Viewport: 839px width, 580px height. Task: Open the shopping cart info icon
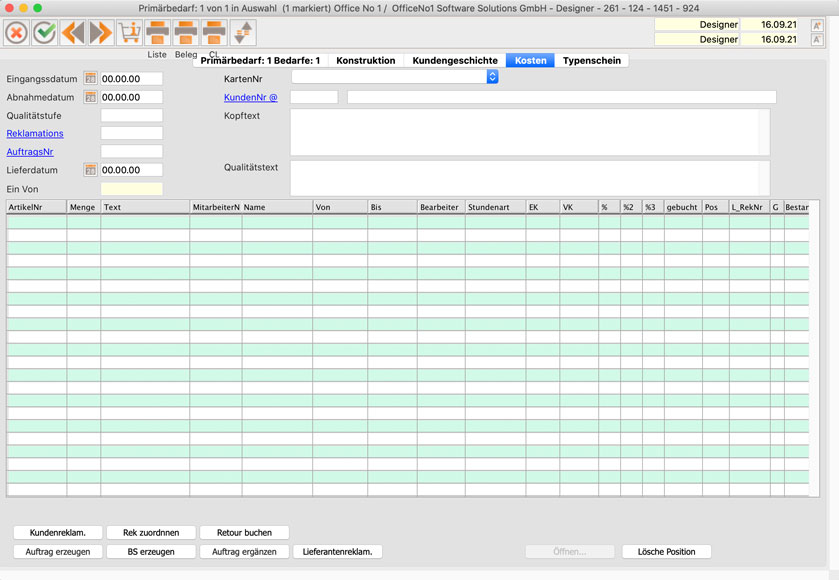click(129, 33)
